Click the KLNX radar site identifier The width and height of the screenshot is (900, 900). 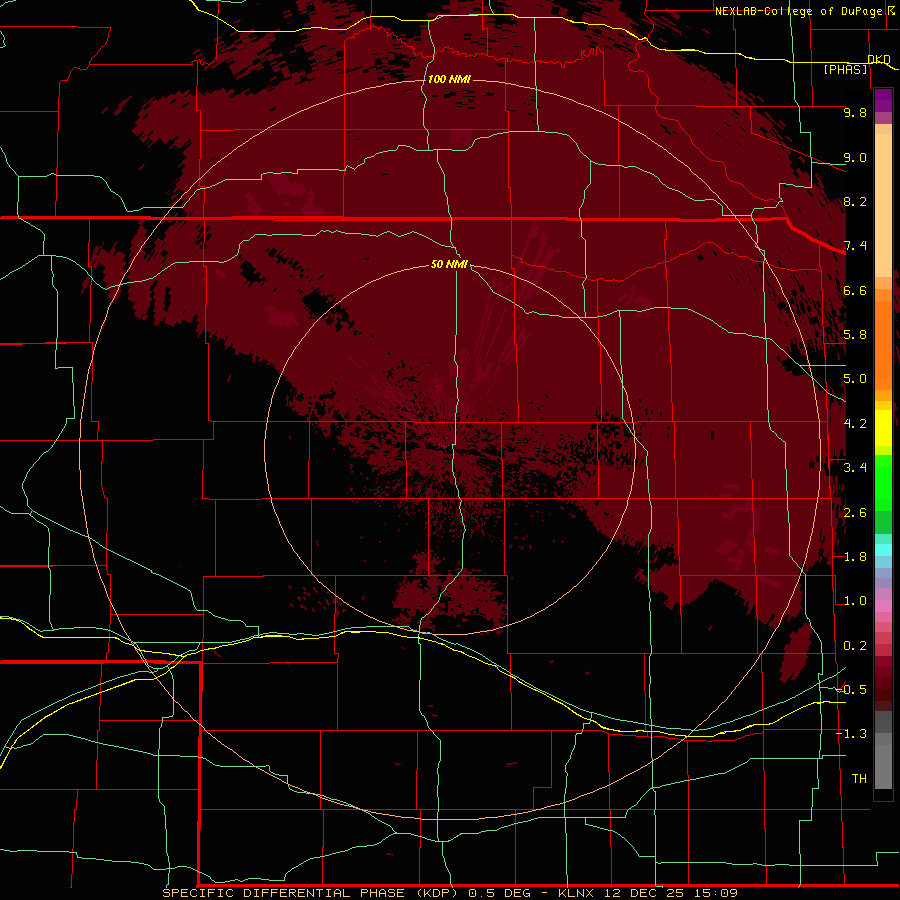[x=577, y=893]
